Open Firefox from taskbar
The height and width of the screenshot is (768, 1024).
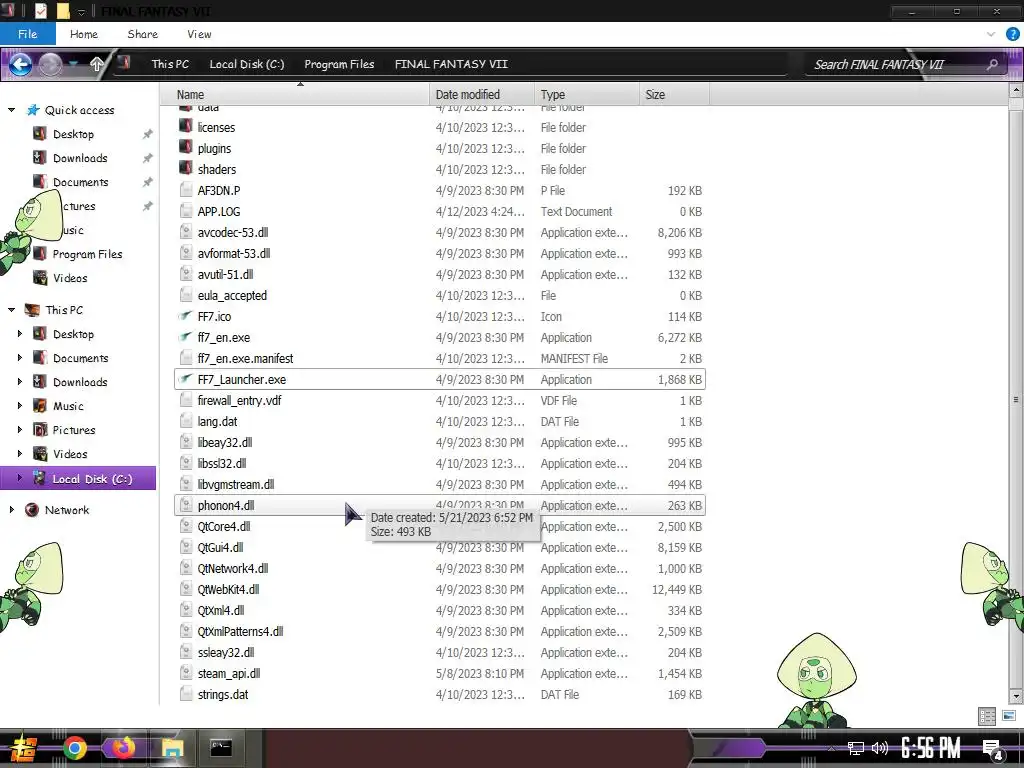click(x=123, y=748)
